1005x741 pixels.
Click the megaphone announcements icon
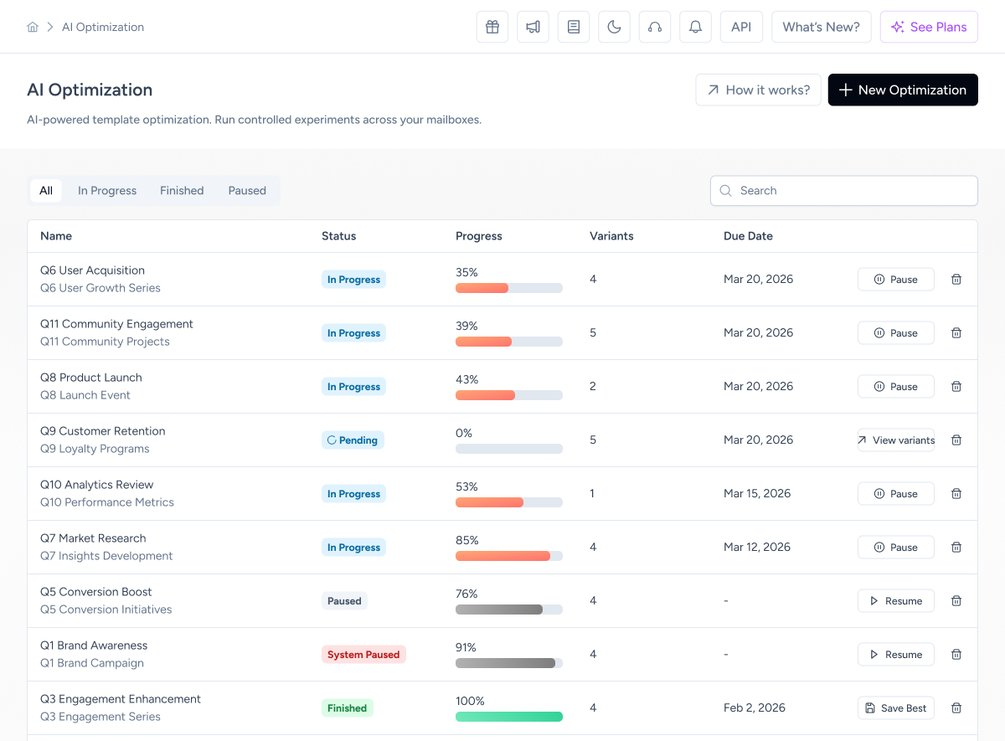[533, 27]
